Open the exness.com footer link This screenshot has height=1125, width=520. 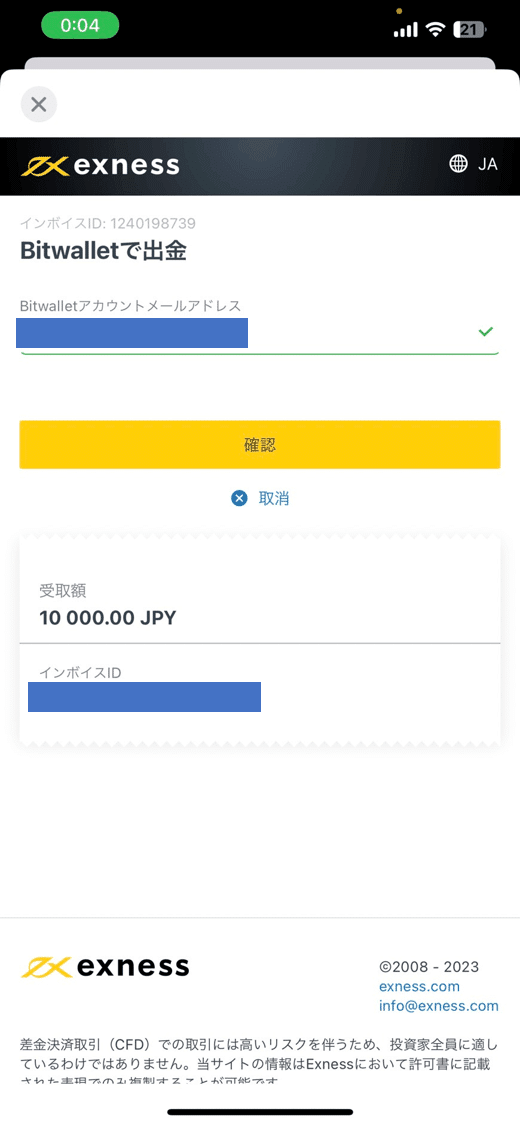420,987
